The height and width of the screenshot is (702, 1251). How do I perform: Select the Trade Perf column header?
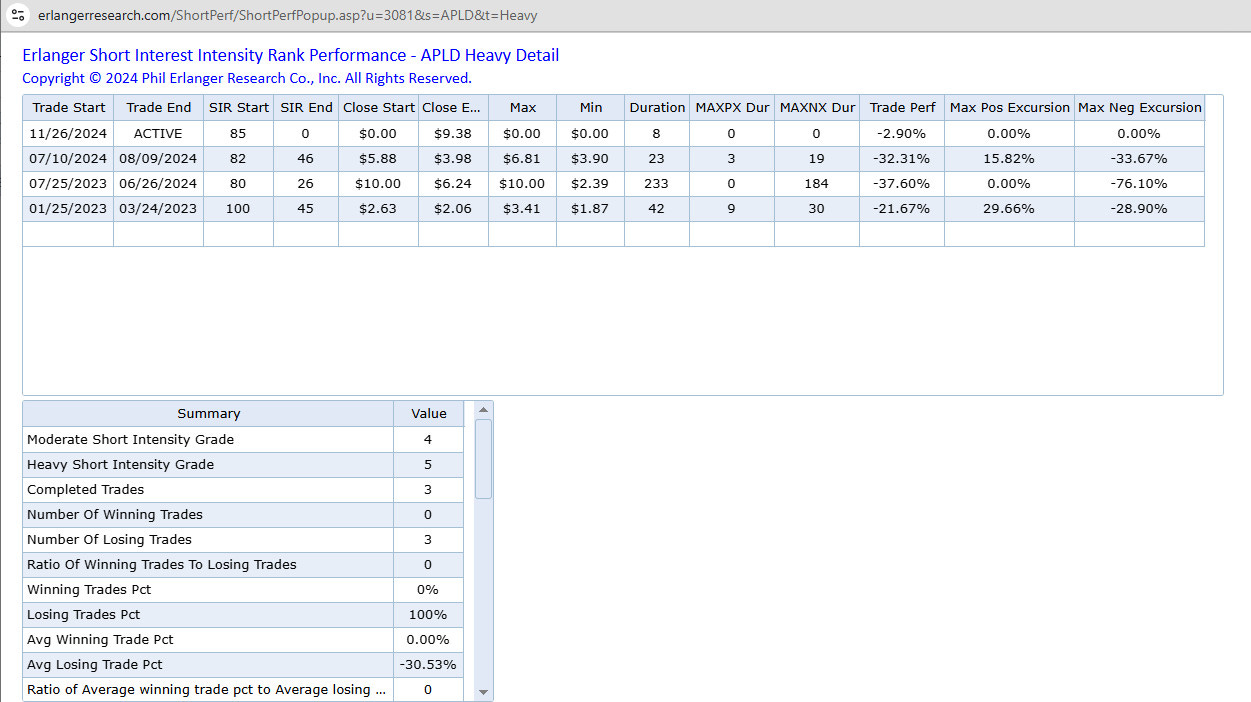coord(902,108)
